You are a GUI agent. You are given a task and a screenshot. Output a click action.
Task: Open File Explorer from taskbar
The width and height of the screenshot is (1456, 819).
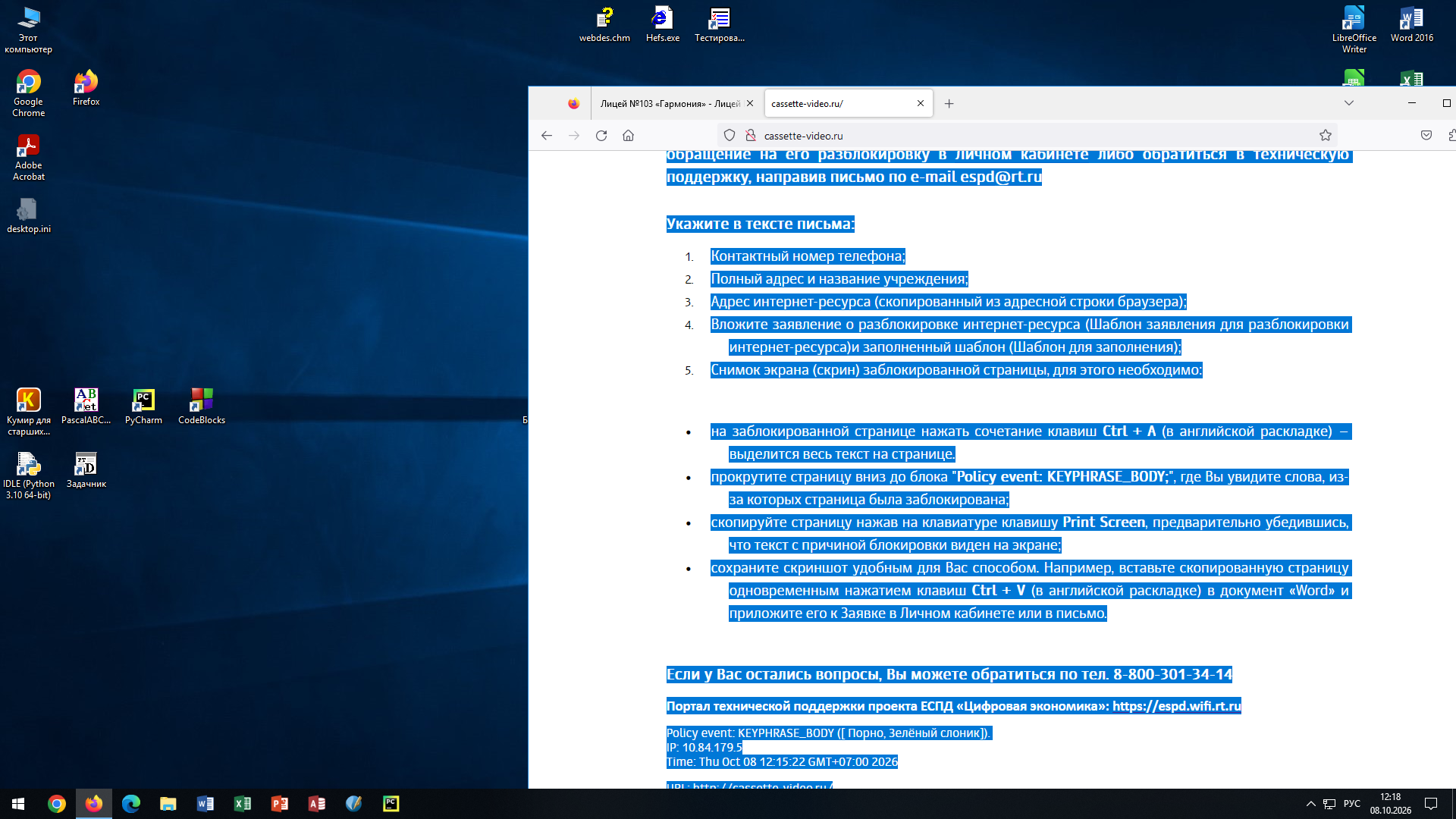168,804
